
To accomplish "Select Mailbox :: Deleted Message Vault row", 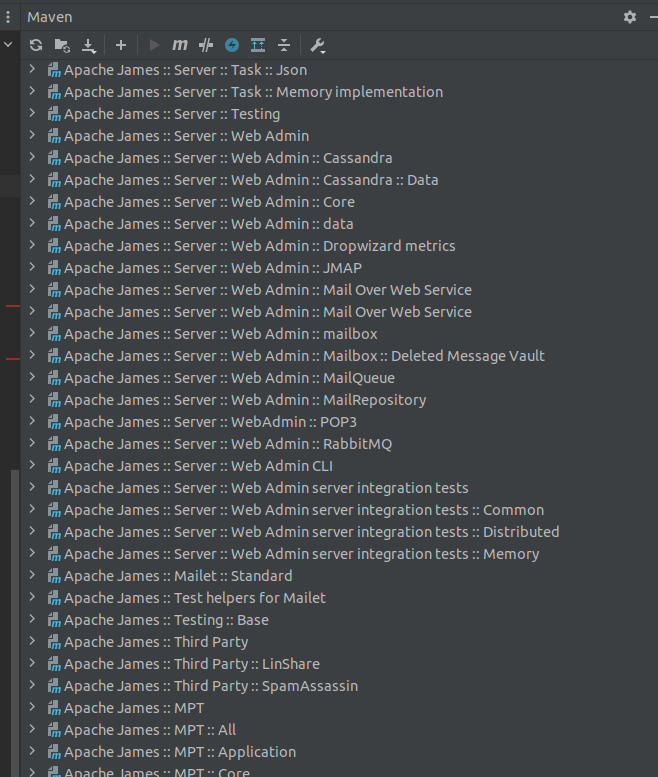I will pos(339,356).
